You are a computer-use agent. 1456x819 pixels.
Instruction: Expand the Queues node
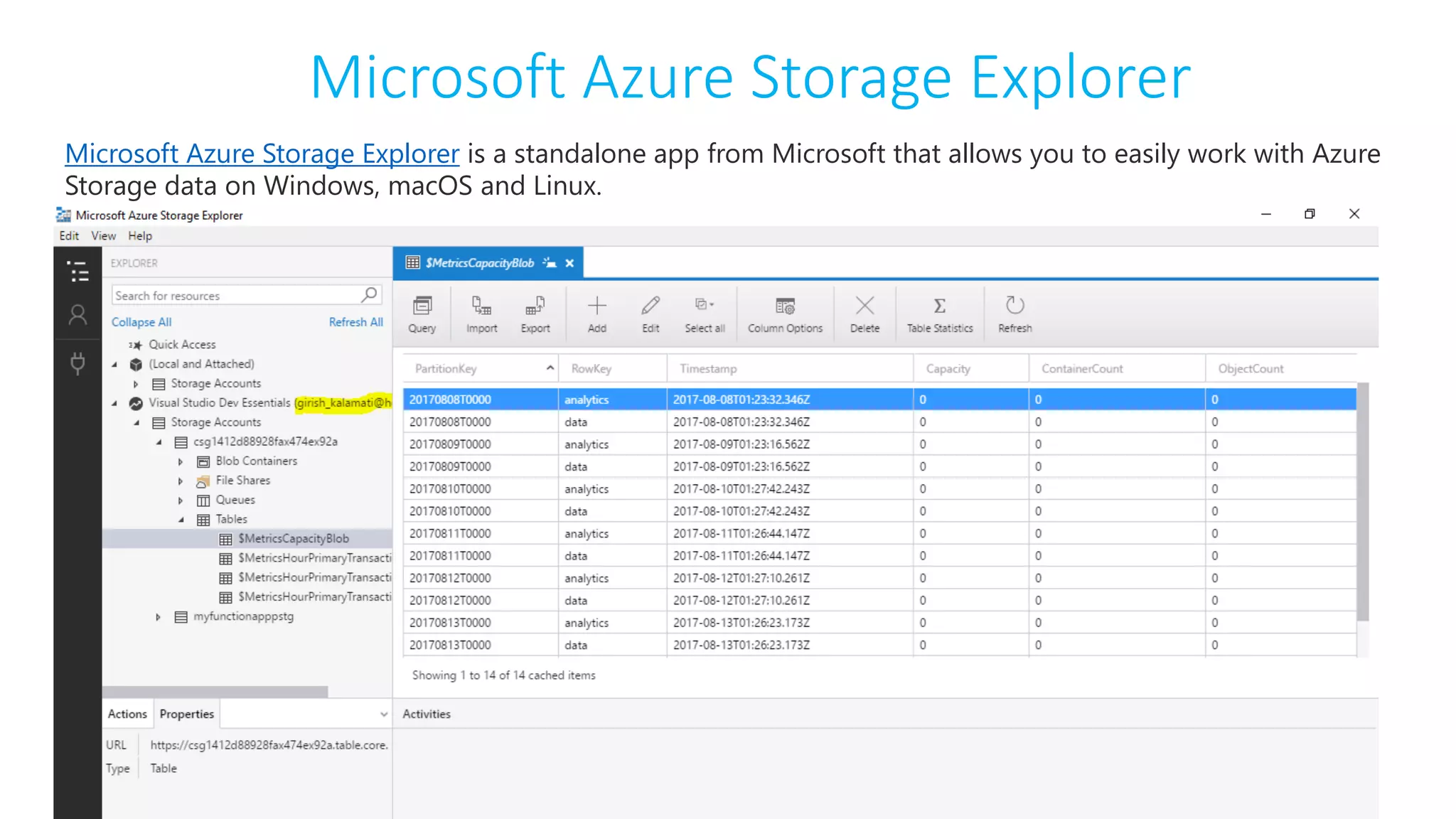[x=181, y=500]
